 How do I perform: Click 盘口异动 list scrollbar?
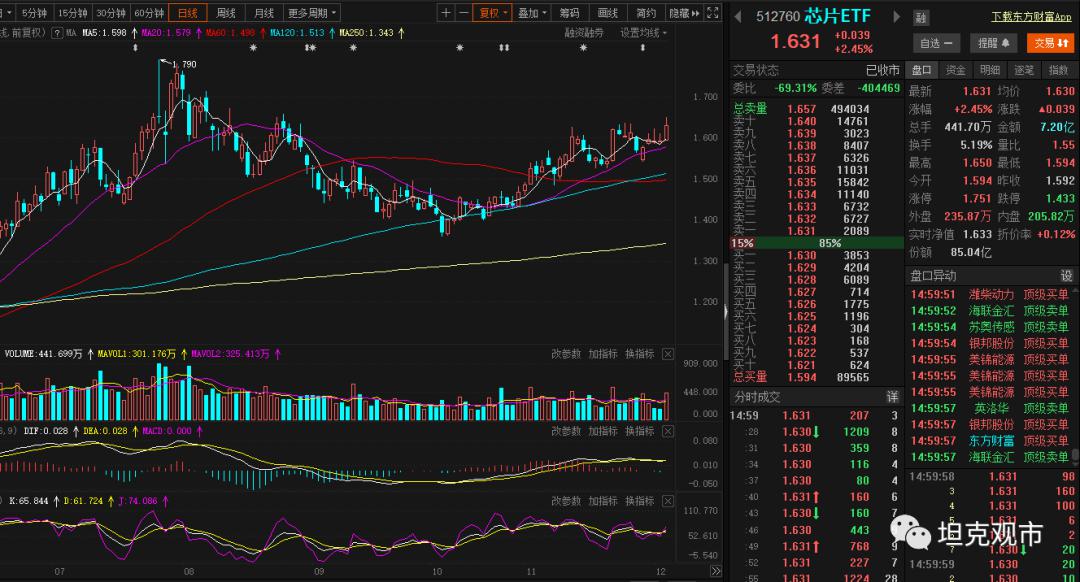[x=1076, y=455]
